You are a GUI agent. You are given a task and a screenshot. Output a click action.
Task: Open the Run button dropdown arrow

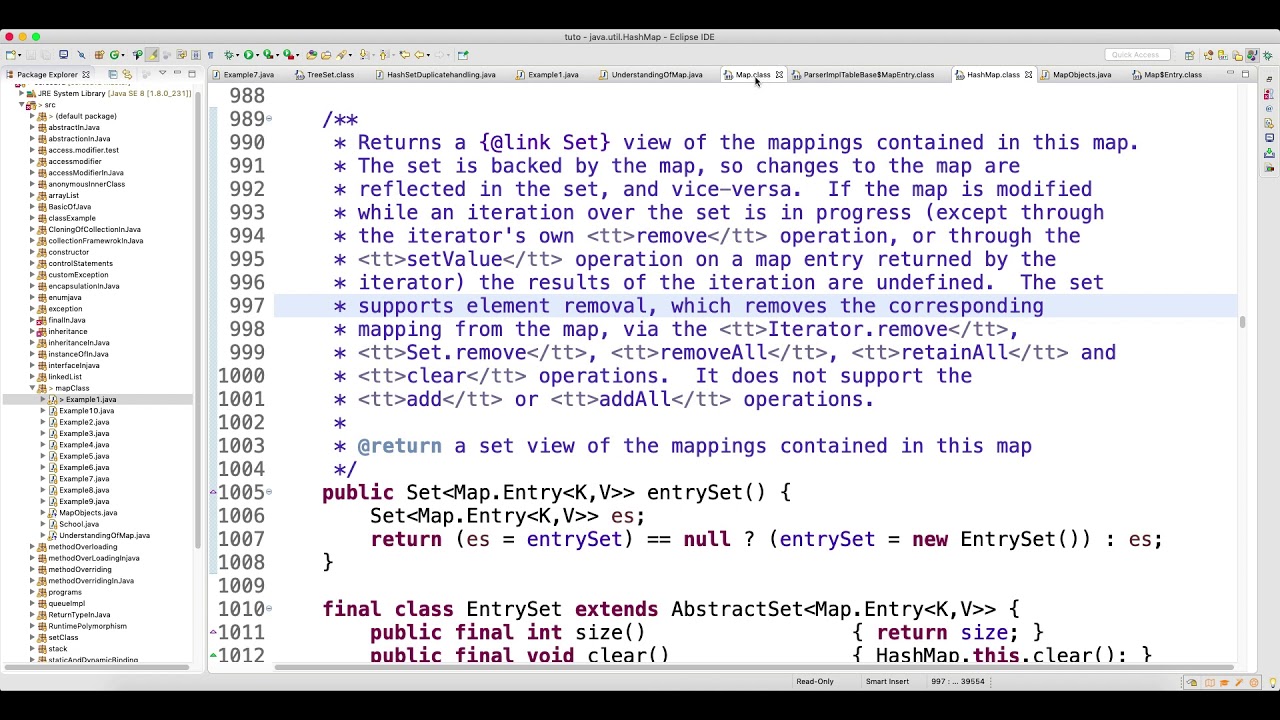(x=257, y=55)
